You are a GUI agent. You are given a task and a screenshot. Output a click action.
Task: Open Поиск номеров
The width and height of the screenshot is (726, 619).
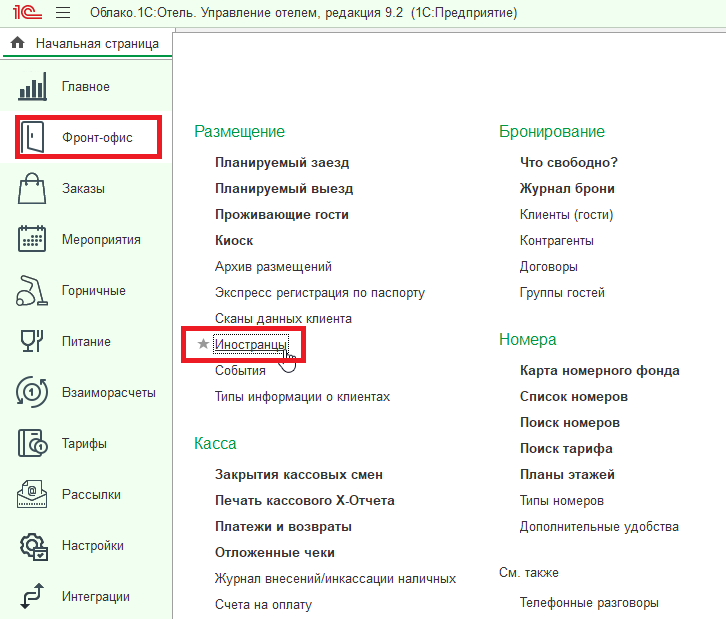click(x=570, y=422)
